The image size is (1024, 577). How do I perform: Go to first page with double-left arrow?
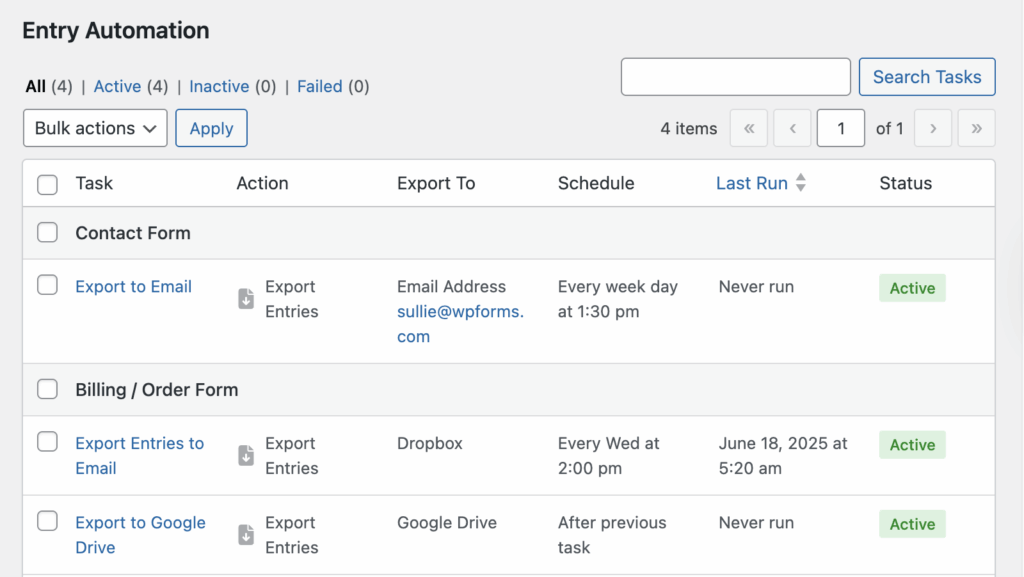click(749, 128)
